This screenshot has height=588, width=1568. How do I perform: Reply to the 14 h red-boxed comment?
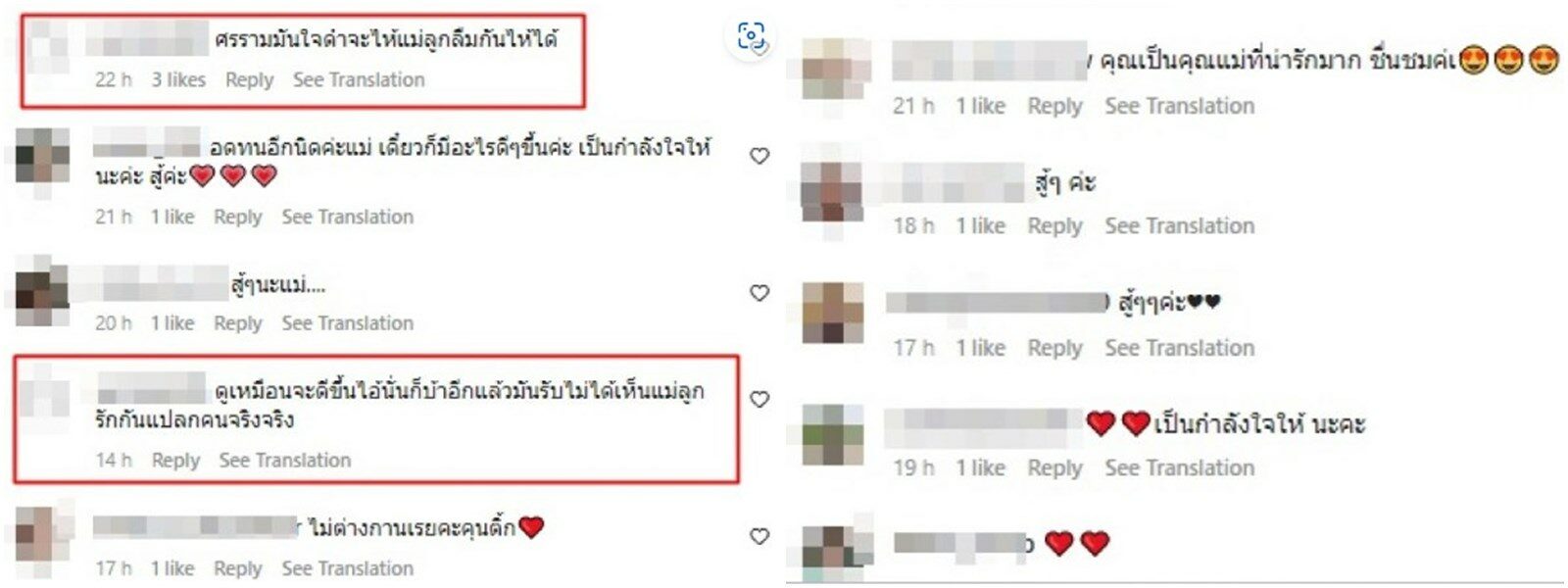coord(175,461)
